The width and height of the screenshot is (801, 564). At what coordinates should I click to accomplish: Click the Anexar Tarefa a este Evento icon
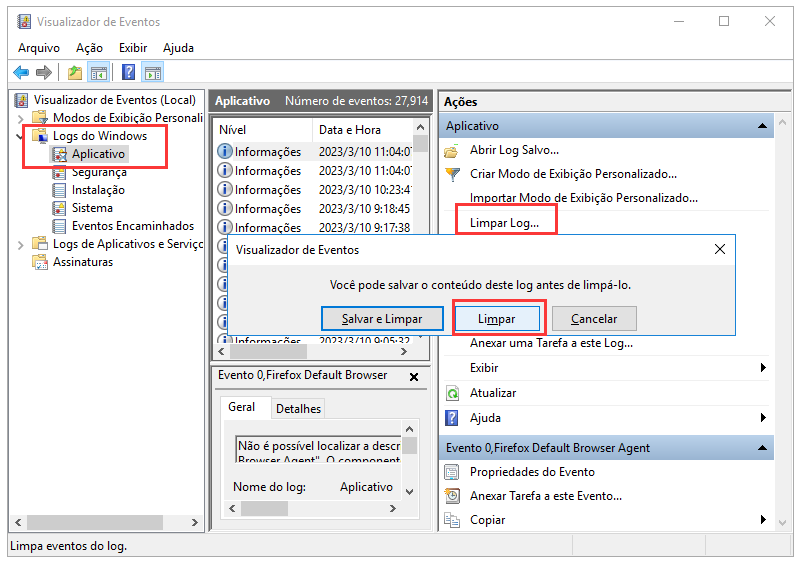[x=452, y=496]
